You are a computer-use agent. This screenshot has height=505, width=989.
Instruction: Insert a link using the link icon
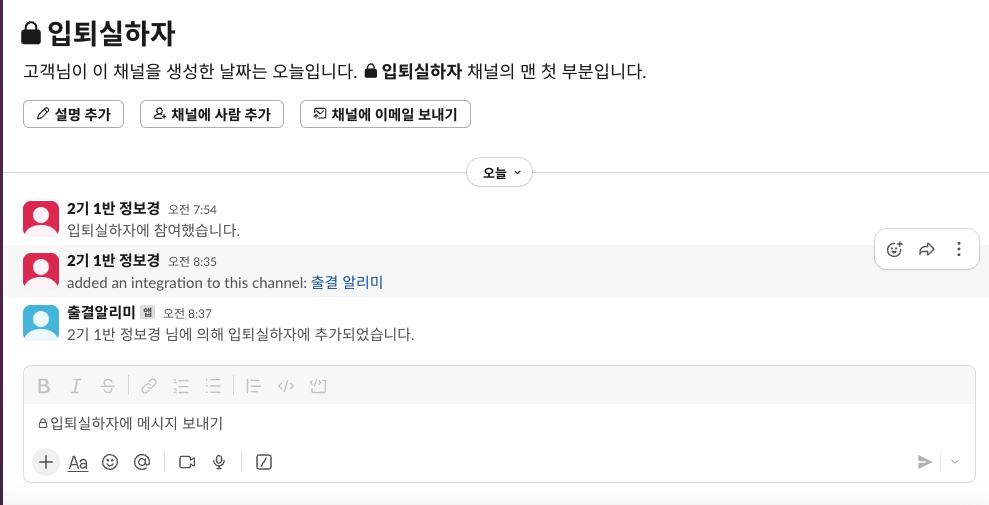pos(149,386)
